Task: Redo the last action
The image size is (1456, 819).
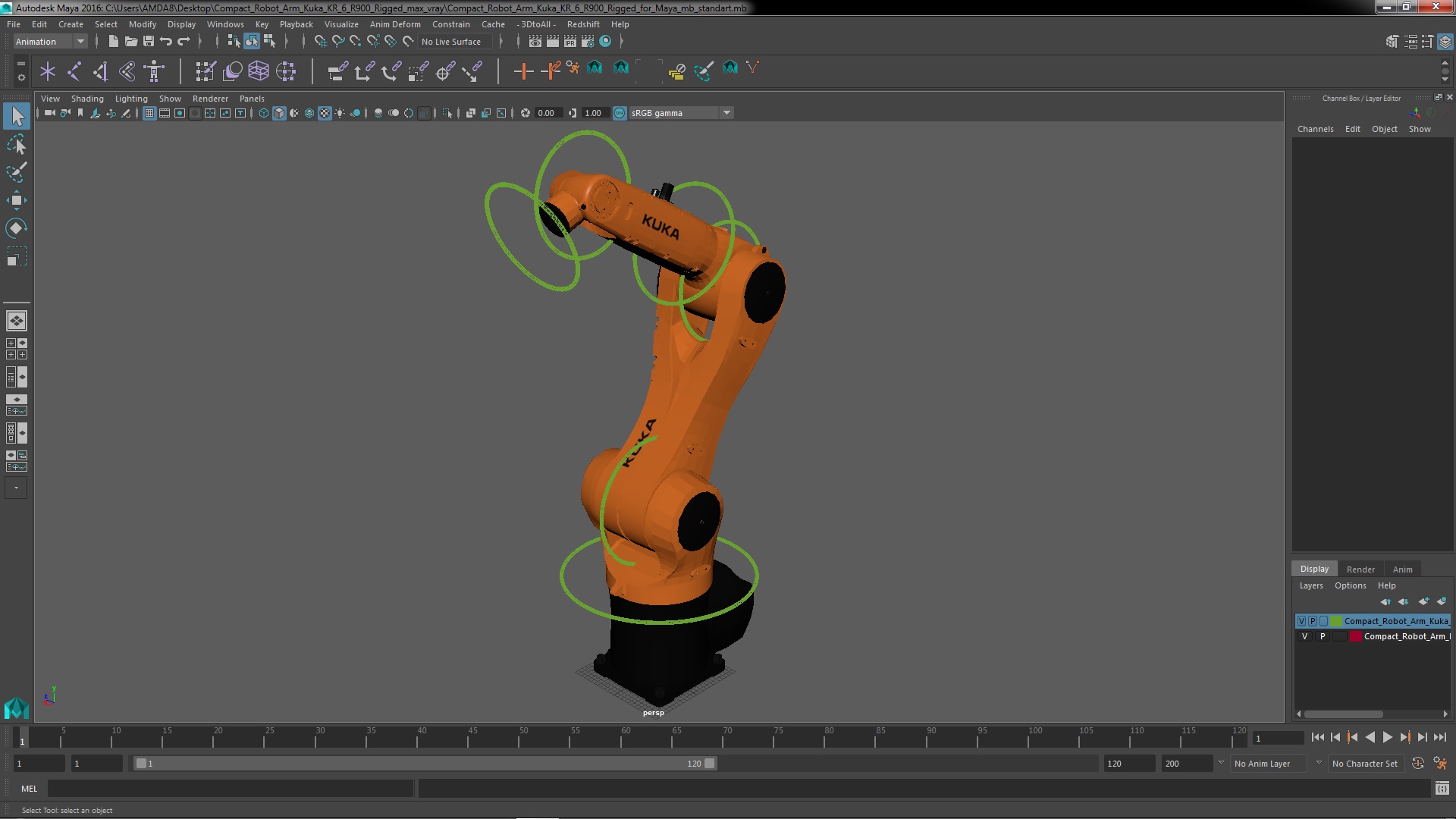Action: (184, 42)
